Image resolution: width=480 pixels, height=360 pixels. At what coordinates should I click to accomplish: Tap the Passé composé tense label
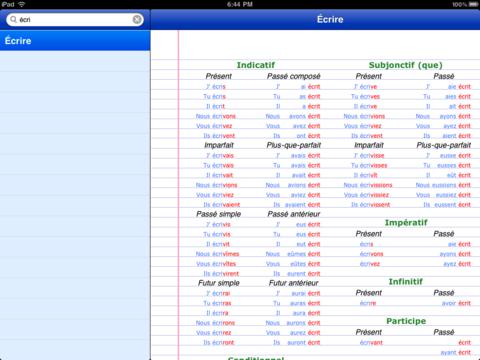click(294, 76)
